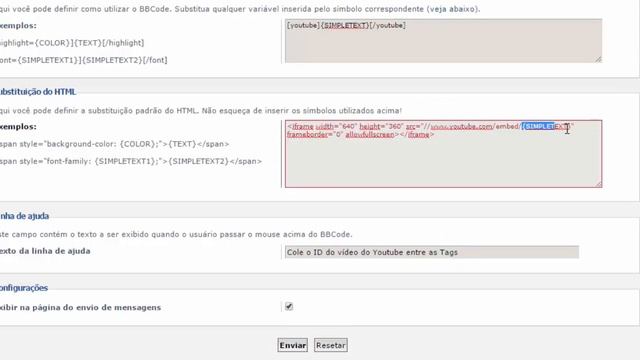
Task: Click the 'Configurações' section heading
Action: coord(24,288)
